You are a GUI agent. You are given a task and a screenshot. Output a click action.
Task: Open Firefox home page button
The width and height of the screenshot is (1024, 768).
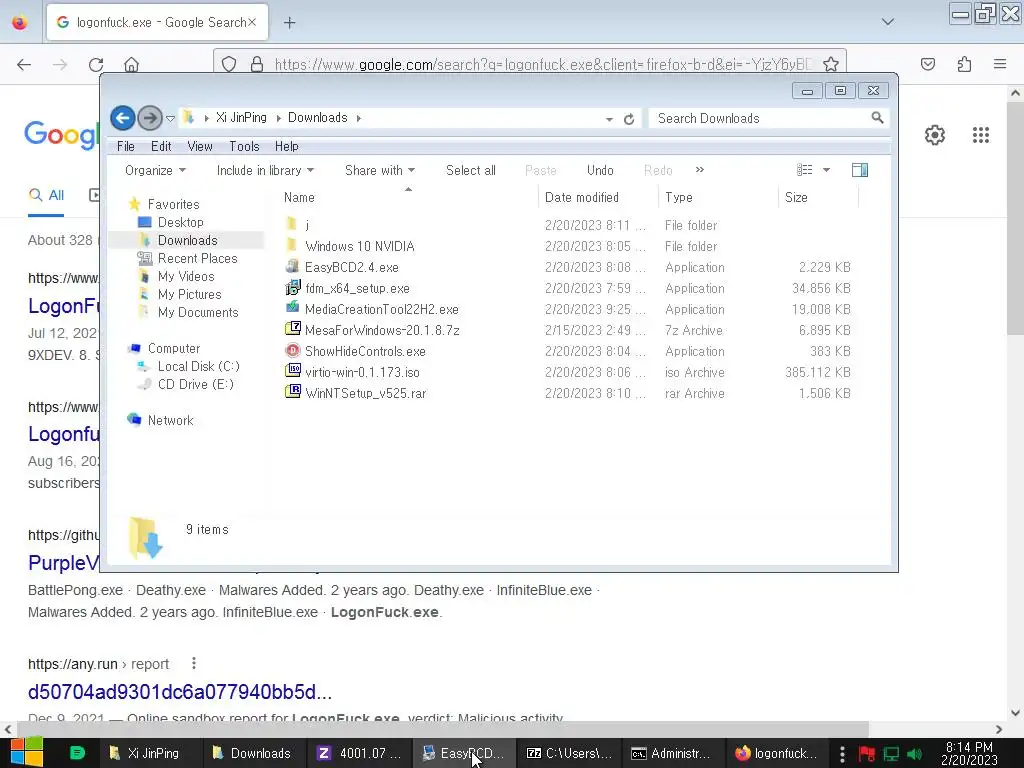[x=131, y=65]
